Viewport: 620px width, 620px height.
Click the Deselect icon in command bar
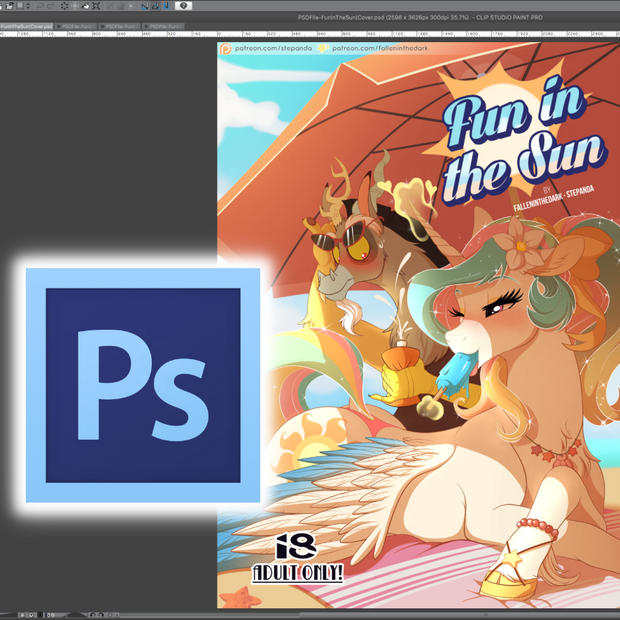(110, 6)
